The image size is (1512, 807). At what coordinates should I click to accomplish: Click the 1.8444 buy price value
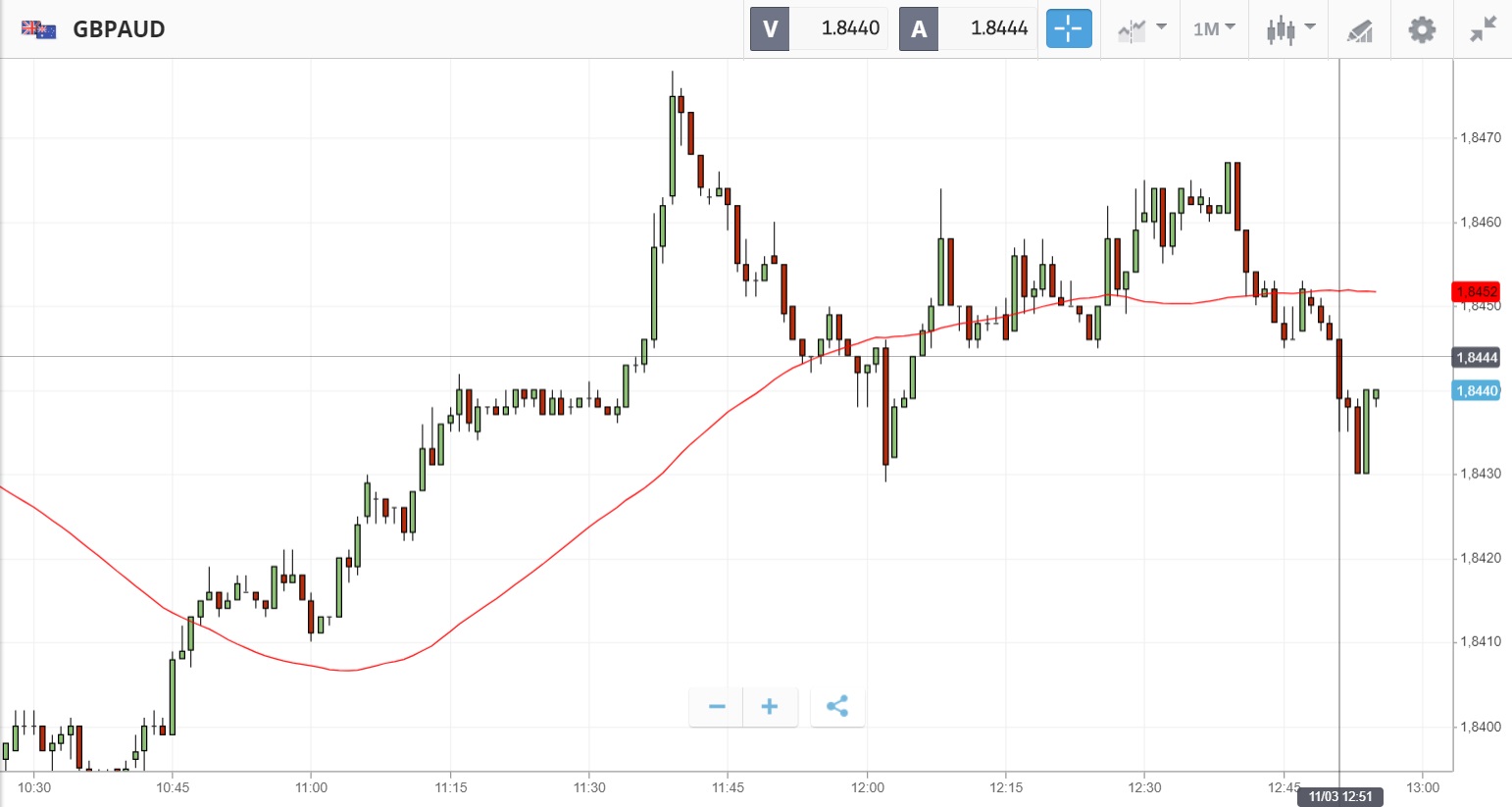pyautogui.click(x=999, y=29)
